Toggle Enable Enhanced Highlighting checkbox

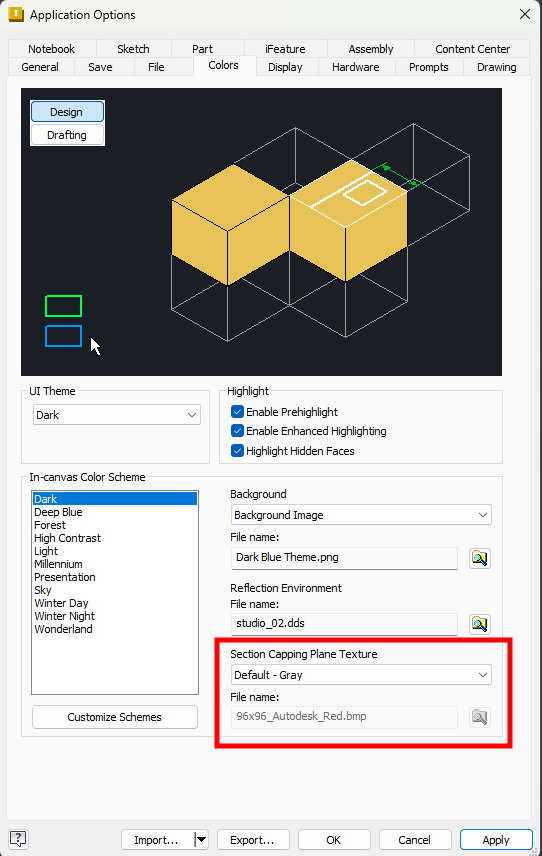[237, 431]
